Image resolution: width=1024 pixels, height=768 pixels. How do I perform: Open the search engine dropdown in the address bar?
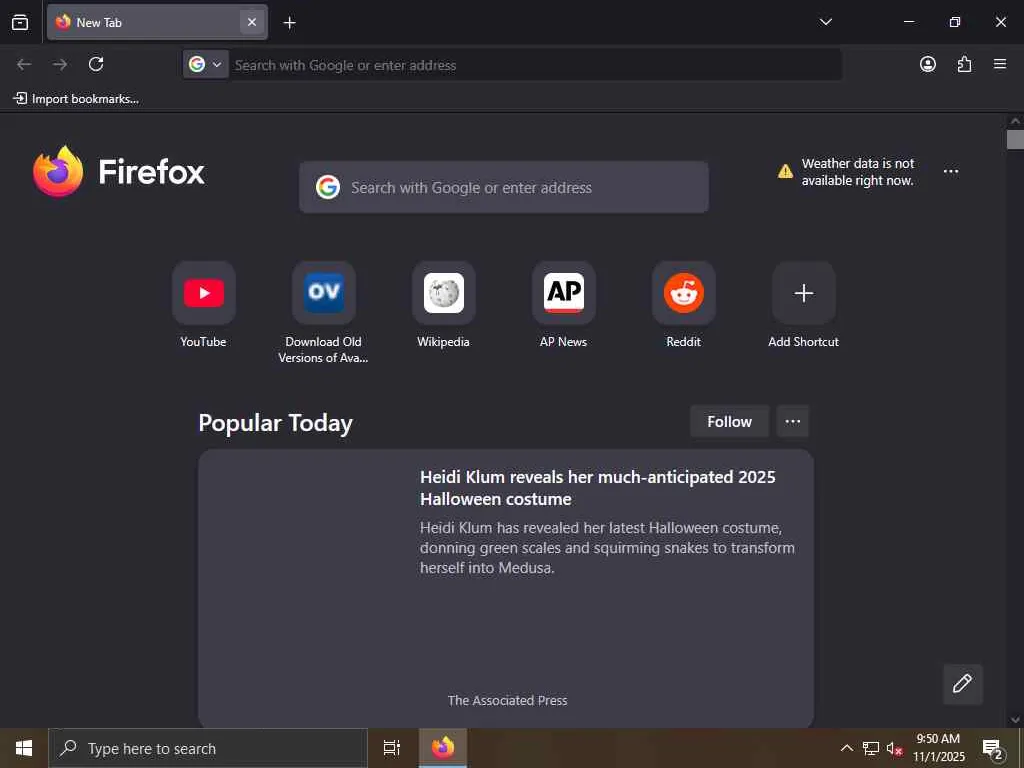(x=206, y=64)
